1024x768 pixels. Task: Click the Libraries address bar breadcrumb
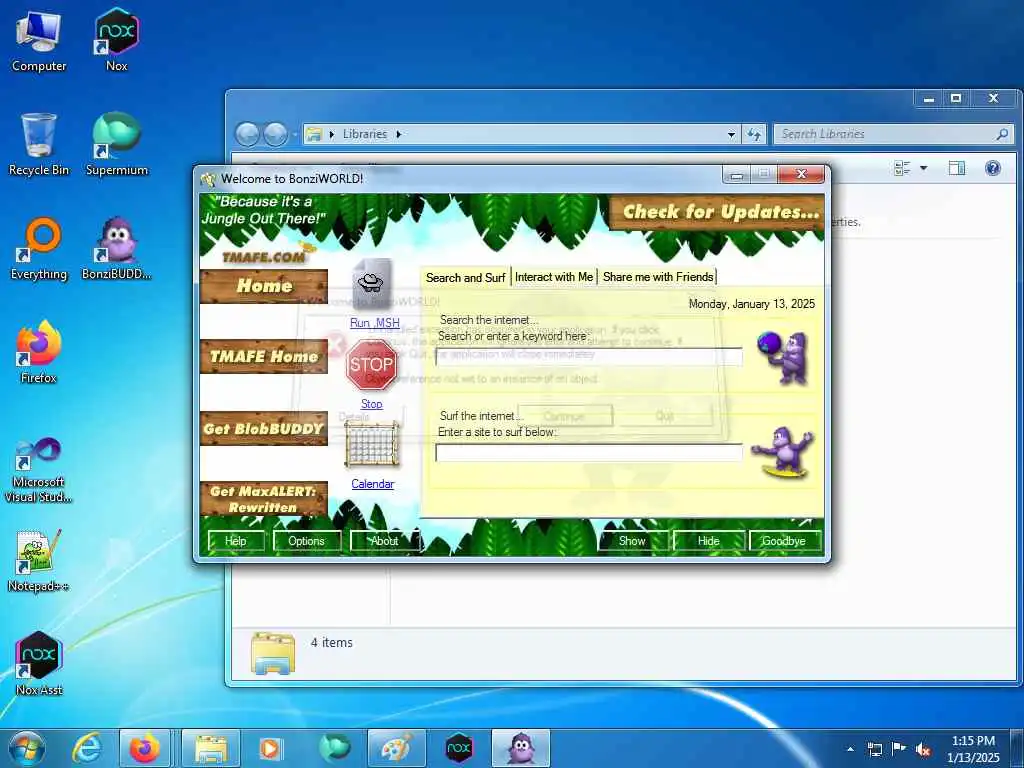pyautogui.click(x=364, y=134)
